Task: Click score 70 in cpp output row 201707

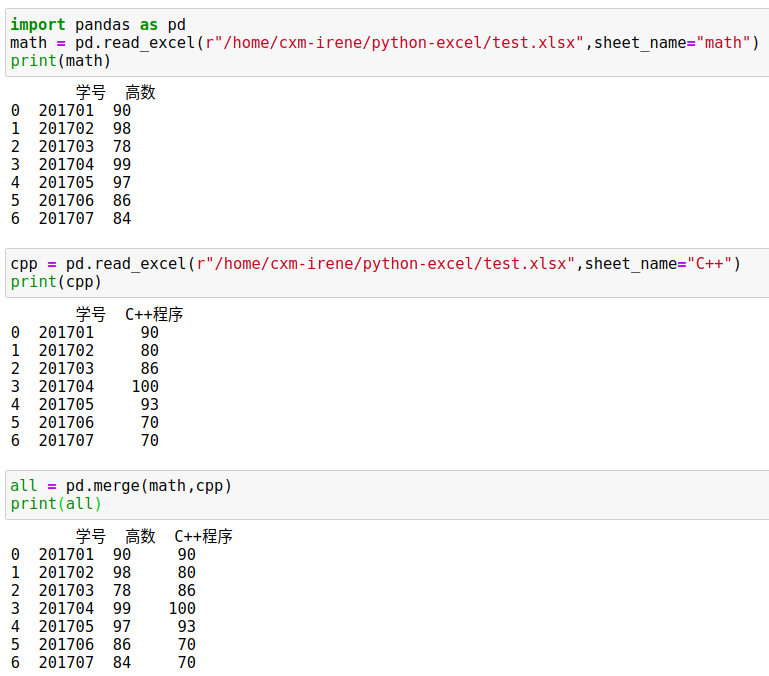Action: [x=150, y=440]
